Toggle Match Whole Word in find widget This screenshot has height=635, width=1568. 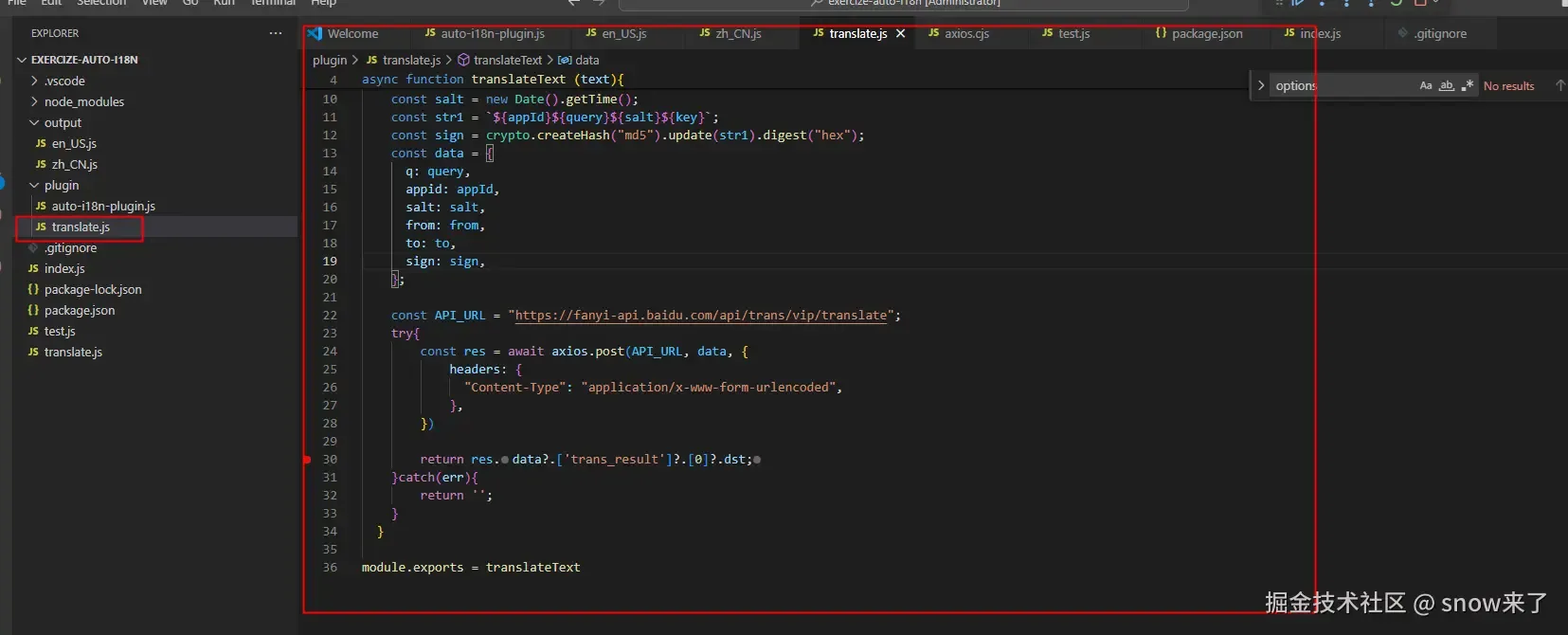[1447, 85]
